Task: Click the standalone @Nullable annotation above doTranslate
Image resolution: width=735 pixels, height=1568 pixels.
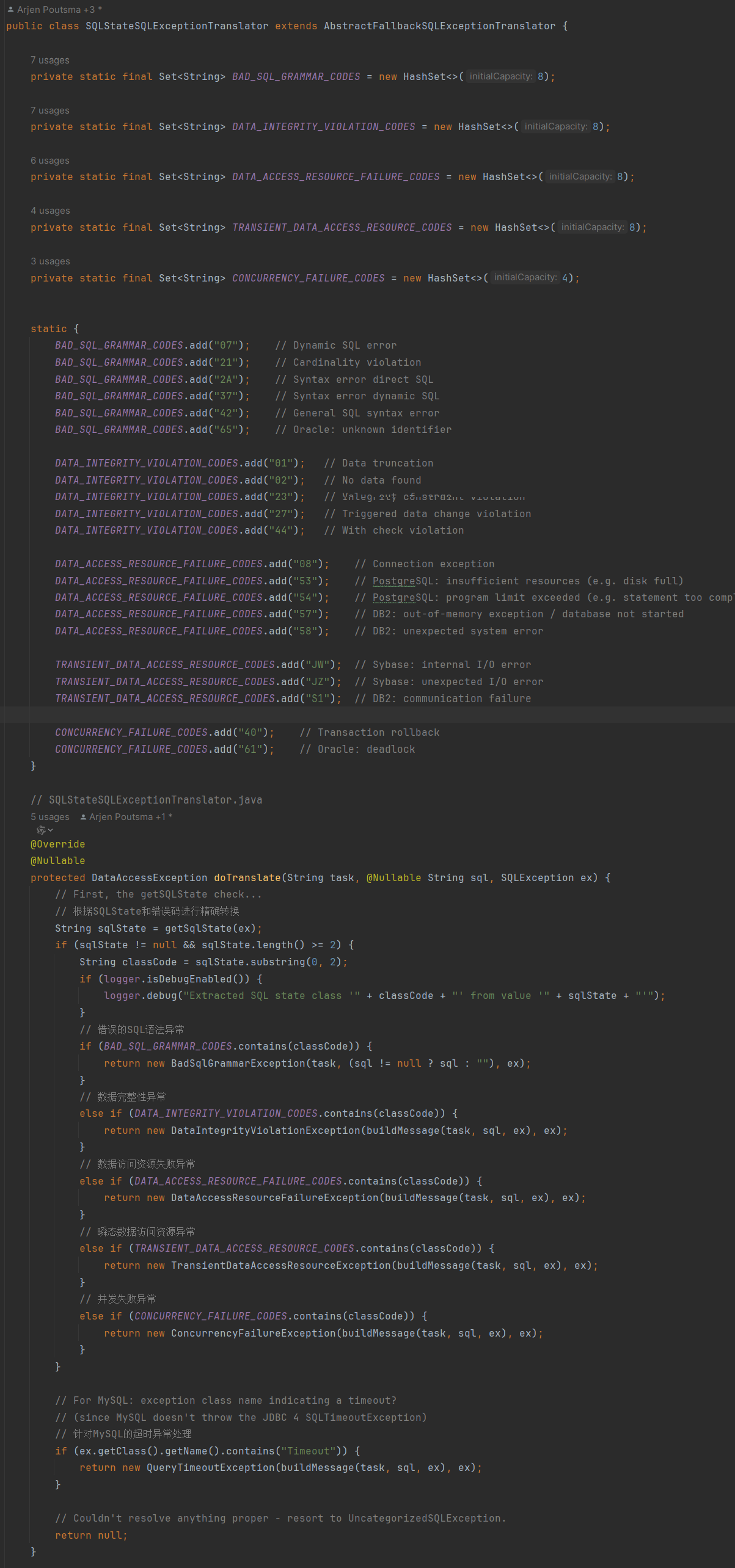Action: (58, 861)
